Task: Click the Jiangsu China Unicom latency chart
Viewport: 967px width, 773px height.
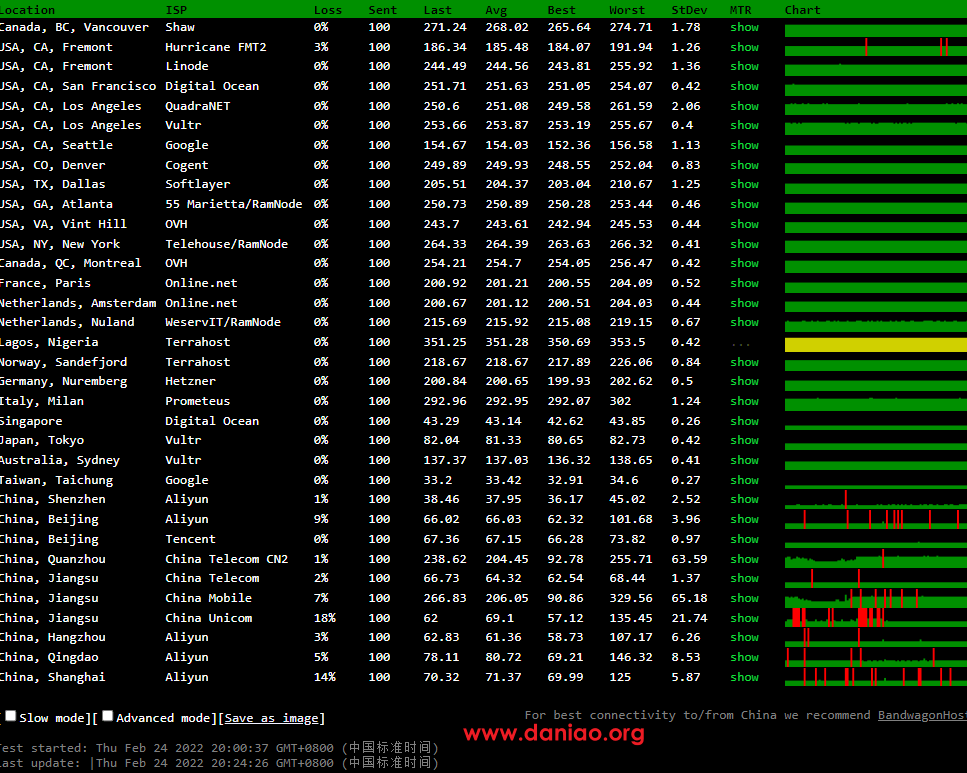Action: (x=876, y=618)
